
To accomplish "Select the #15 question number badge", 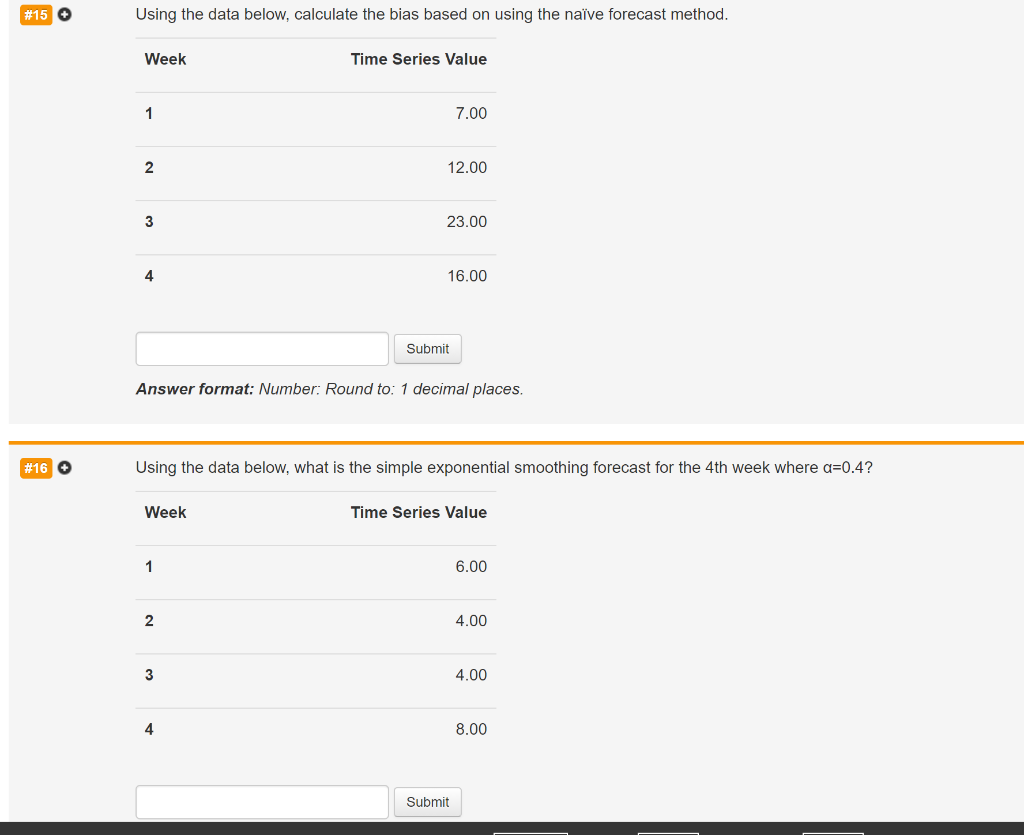I will (x=36, y=15).
